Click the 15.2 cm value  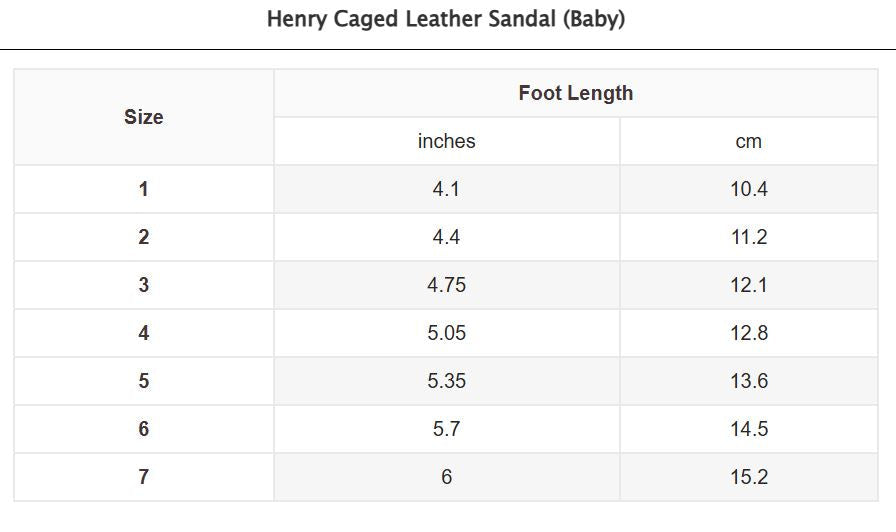(x=748, y=477)
